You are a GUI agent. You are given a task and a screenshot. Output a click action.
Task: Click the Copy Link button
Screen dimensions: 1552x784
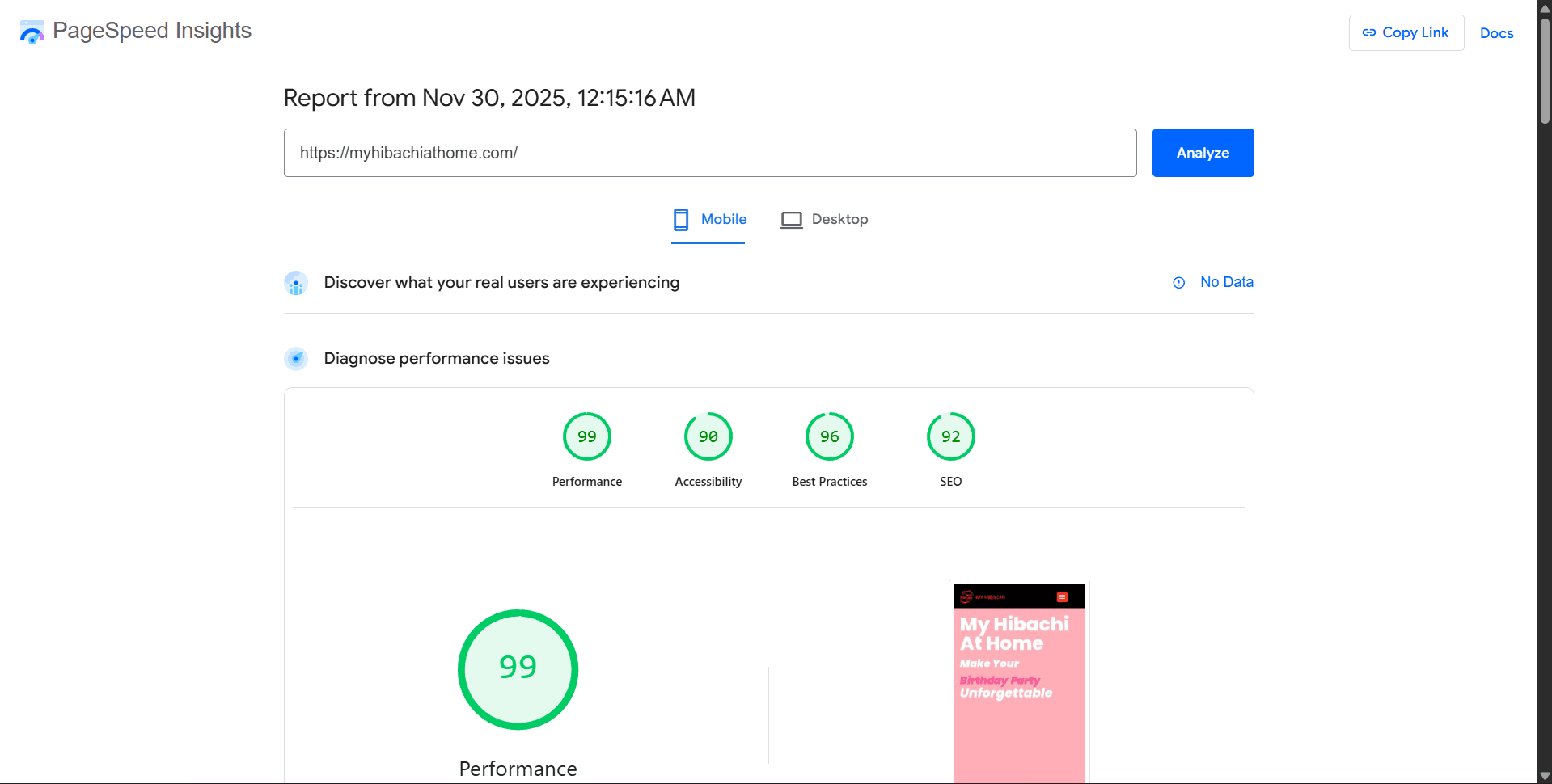(x=1406, y=32)
